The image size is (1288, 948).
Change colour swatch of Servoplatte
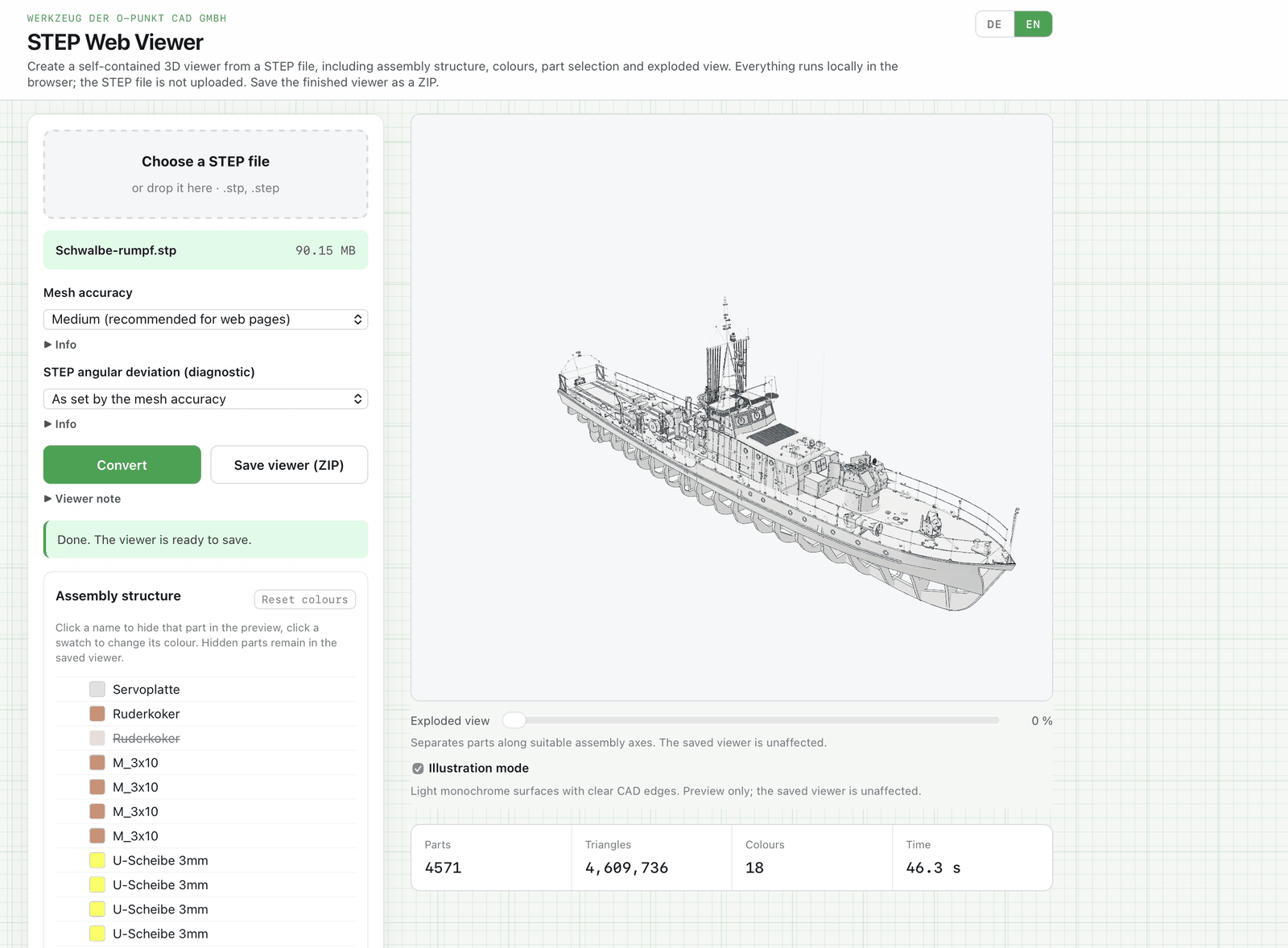(x=97, y=690)
